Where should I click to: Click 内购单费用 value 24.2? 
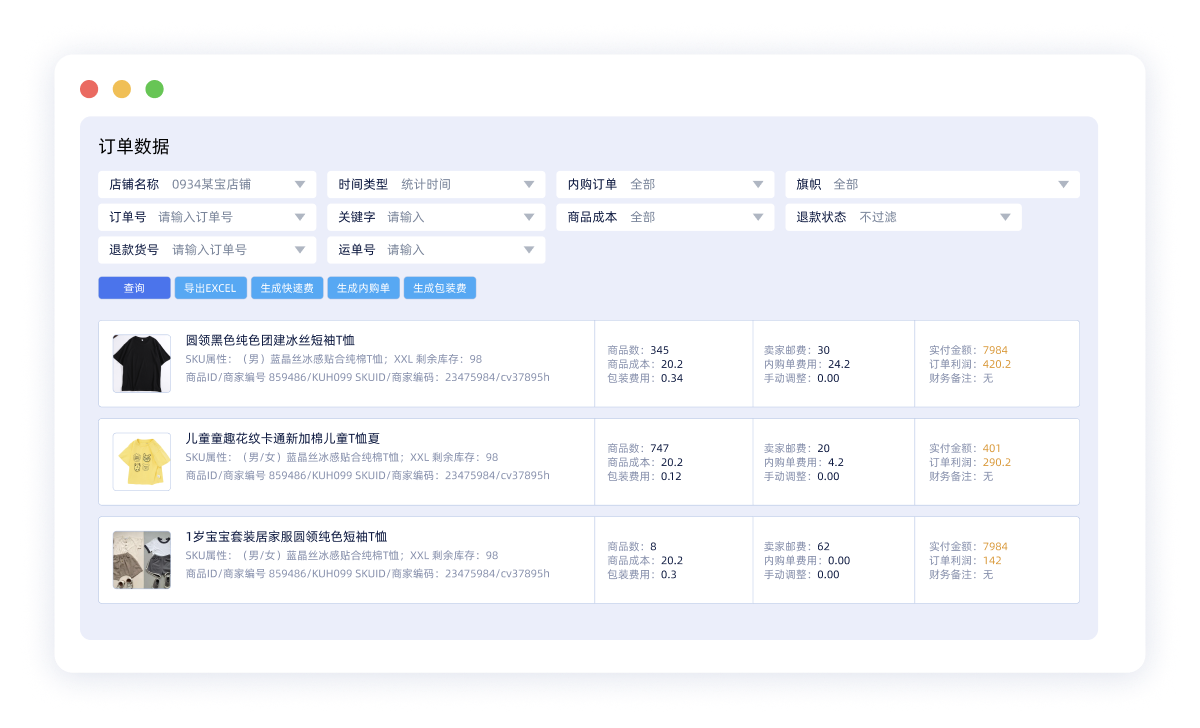click(839, 364)
